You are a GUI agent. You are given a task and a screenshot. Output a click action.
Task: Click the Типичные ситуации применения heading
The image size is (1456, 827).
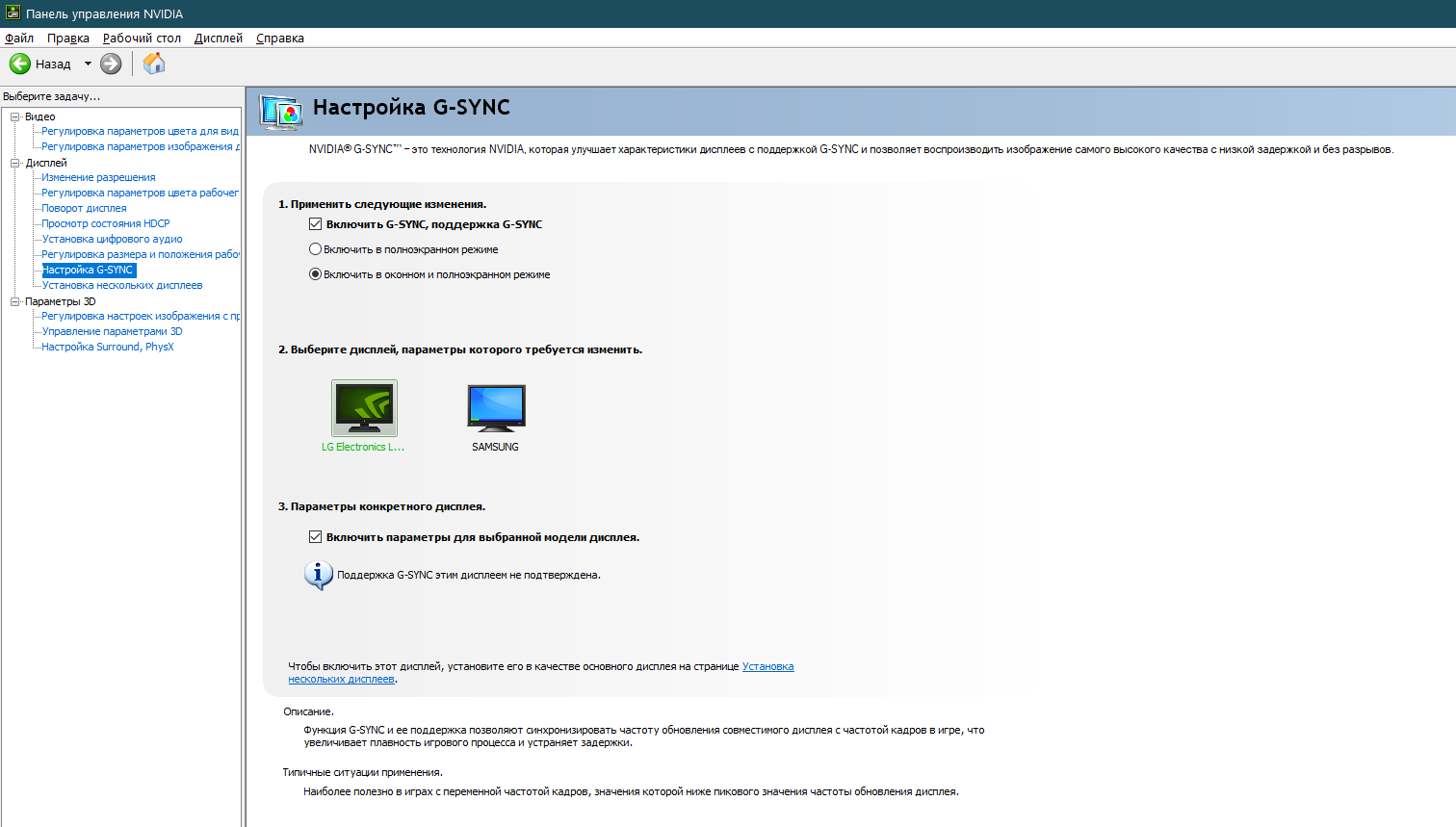coord(362,772)
